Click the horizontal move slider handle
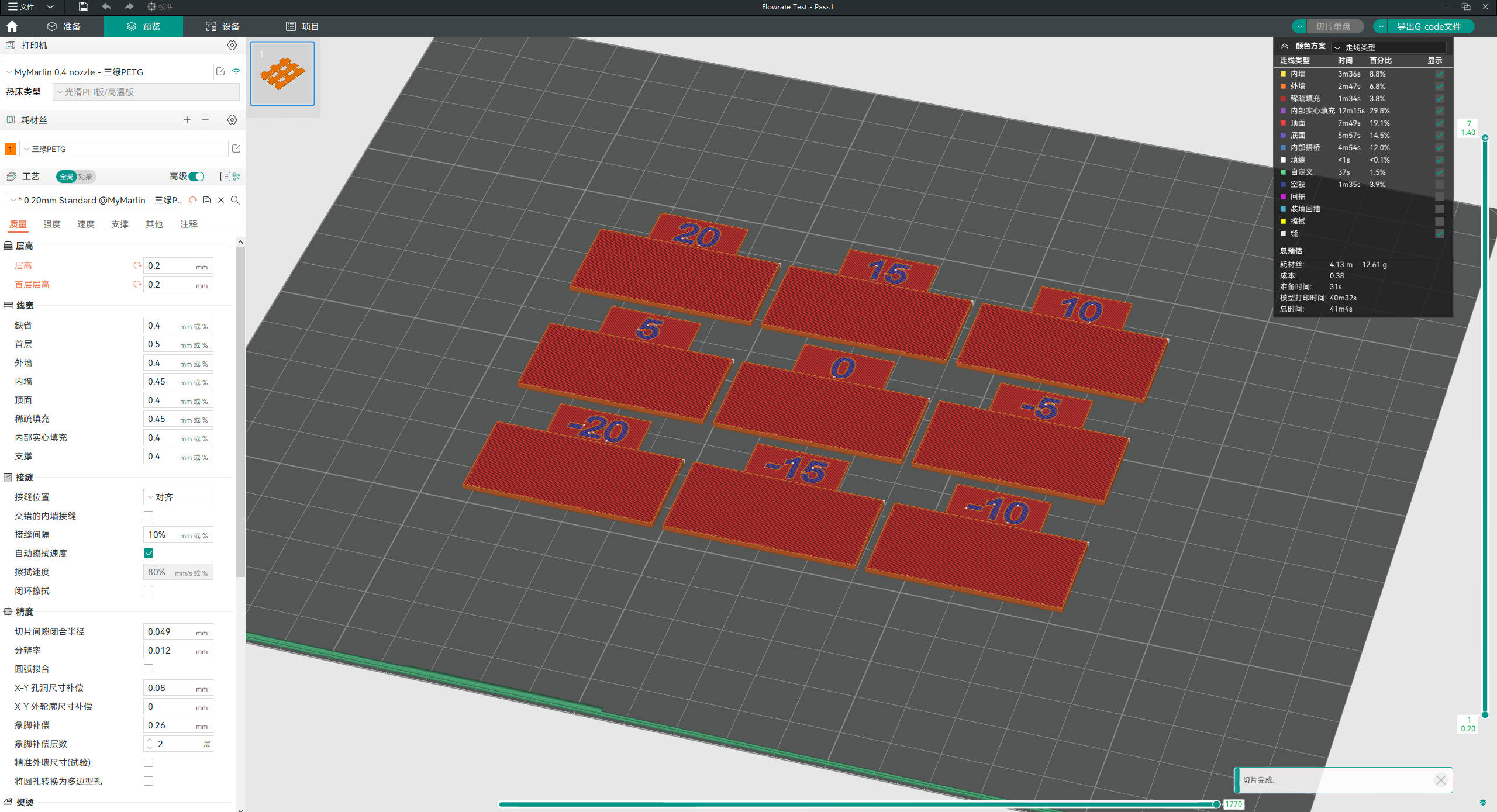1497x812 pixels. [1216, 804]
